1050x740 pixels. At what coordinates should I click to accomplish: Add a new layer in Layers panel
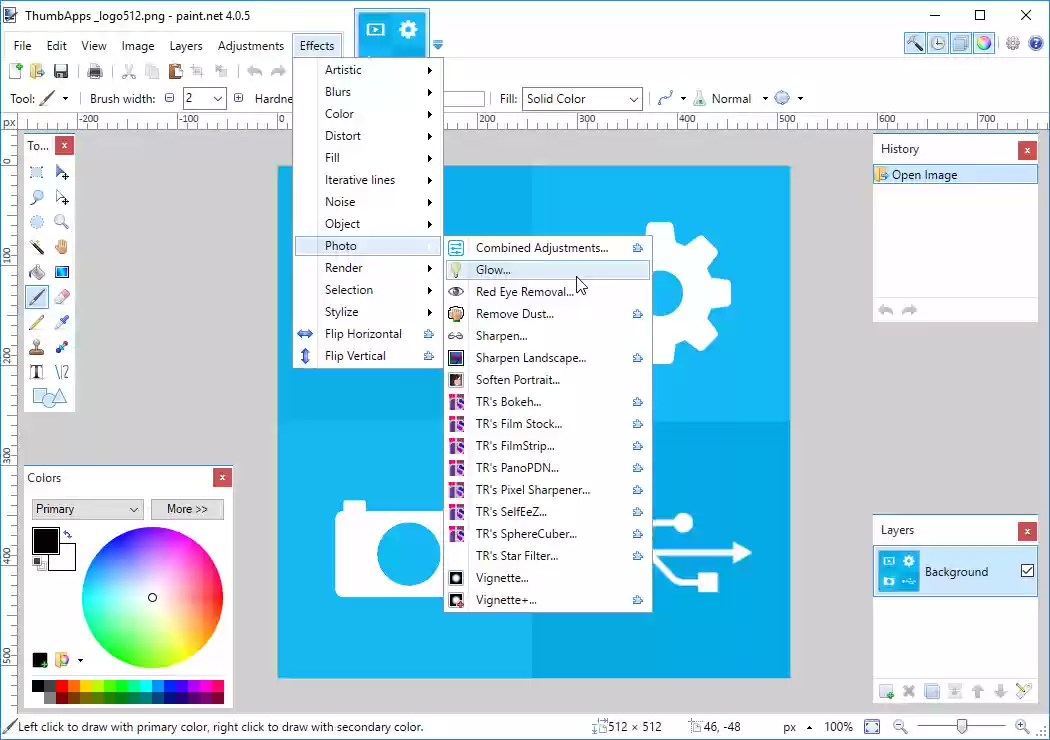(x=886, y=691)
